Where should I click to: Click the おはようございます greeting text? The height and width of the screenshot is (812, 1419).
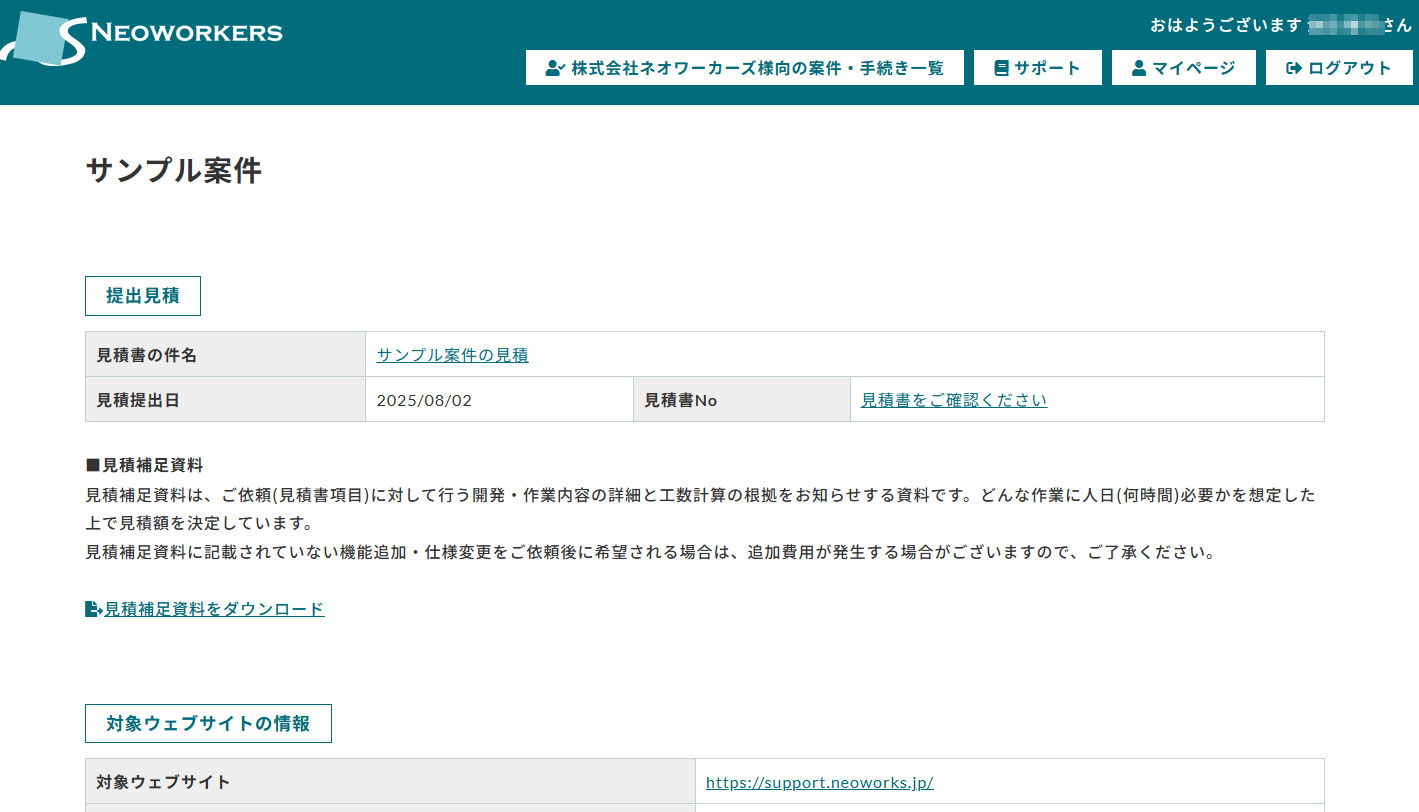(x=1225, y=25)
